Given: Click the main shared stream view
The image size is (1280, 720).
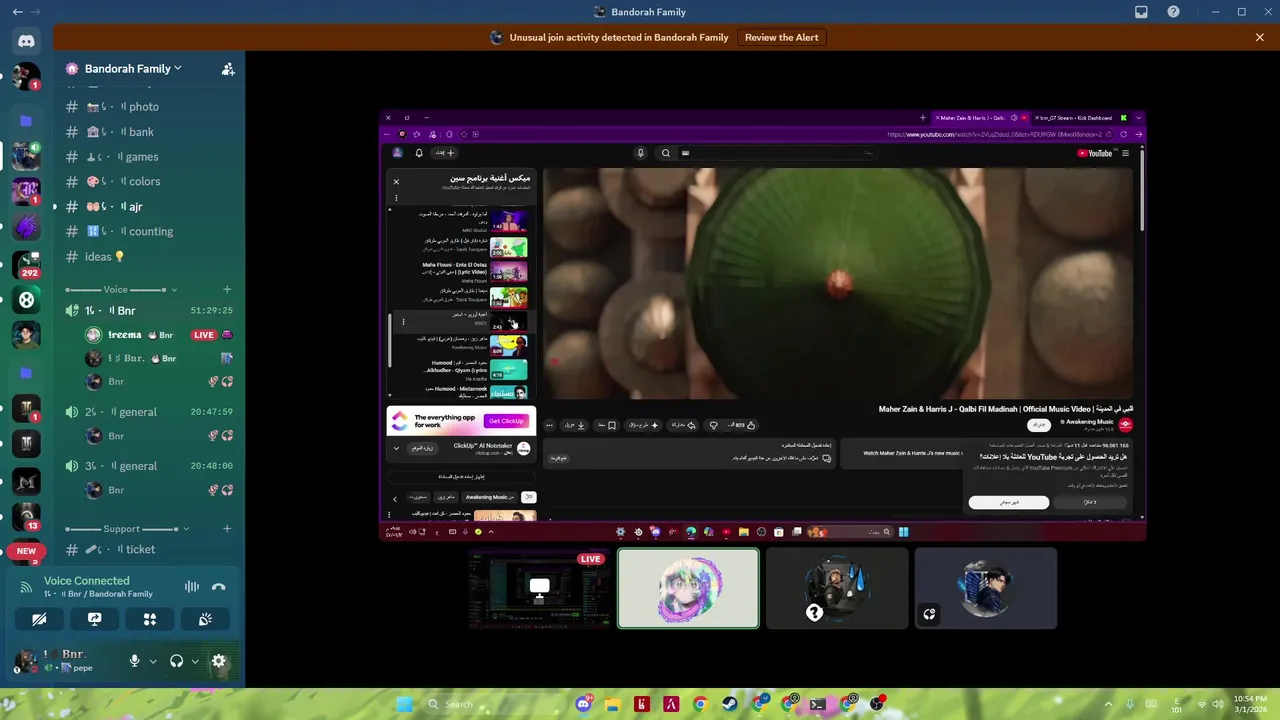Looking at the screenshot, I should pos(763,326).
